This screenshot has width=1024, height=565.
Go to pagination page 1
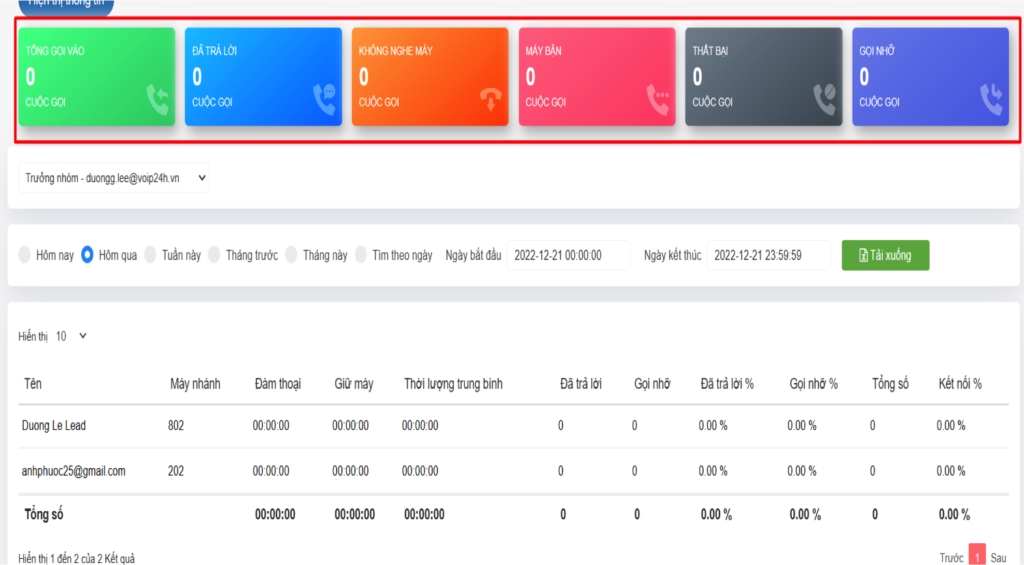(x=977, y=556)
